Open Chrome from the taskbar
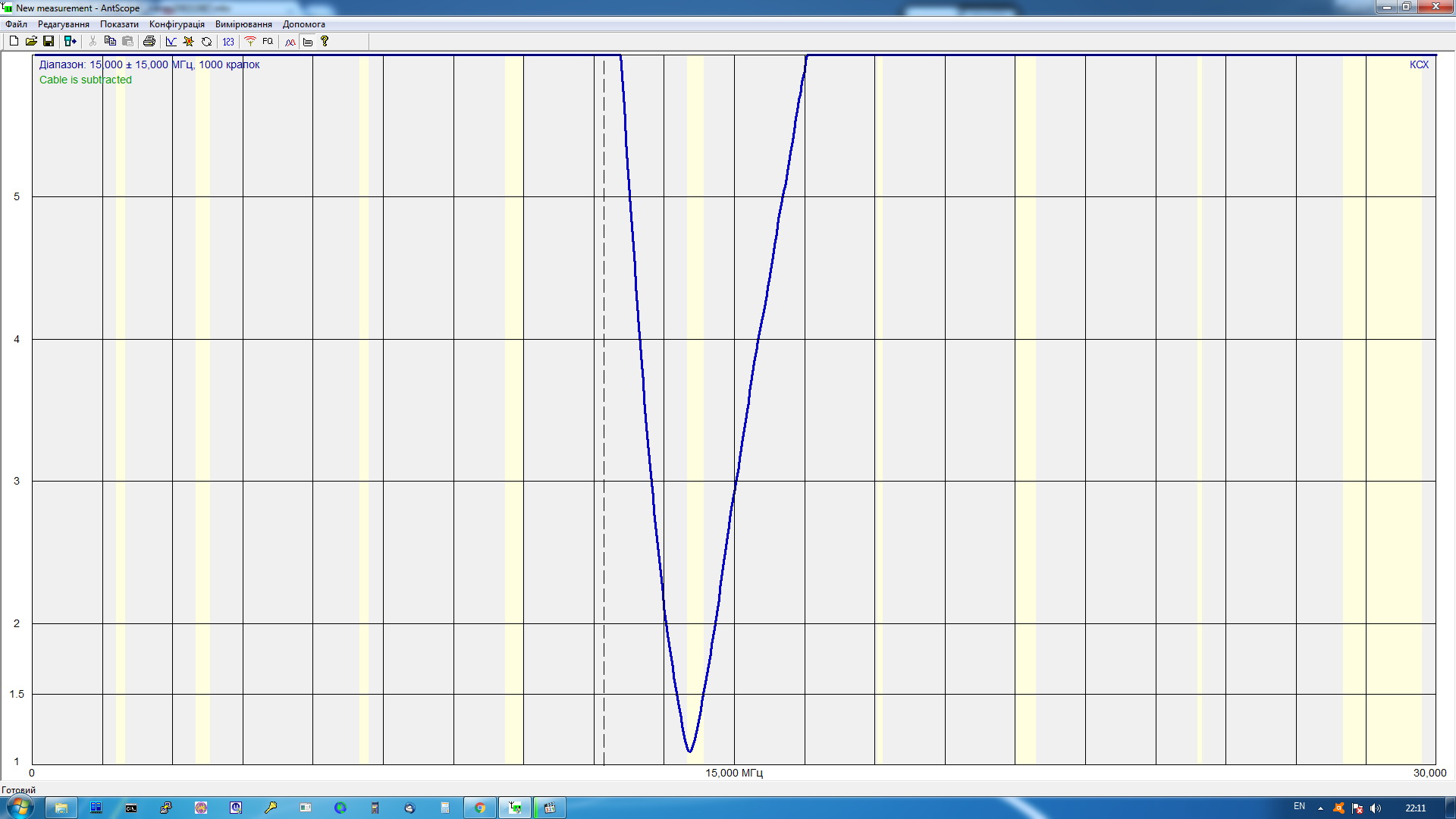This screenshot has width=1456, height=819. coord(480,808)
